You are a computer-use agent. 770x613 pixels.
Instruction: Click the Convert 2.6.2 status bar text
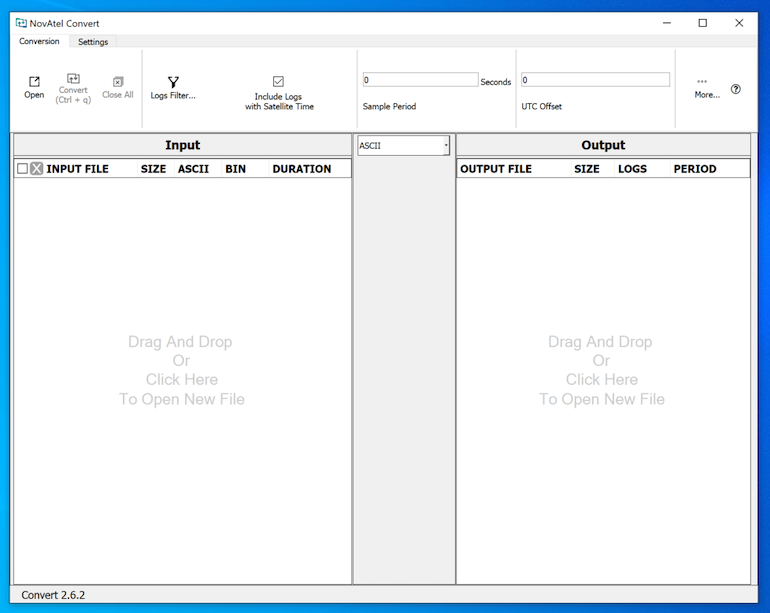53,595
